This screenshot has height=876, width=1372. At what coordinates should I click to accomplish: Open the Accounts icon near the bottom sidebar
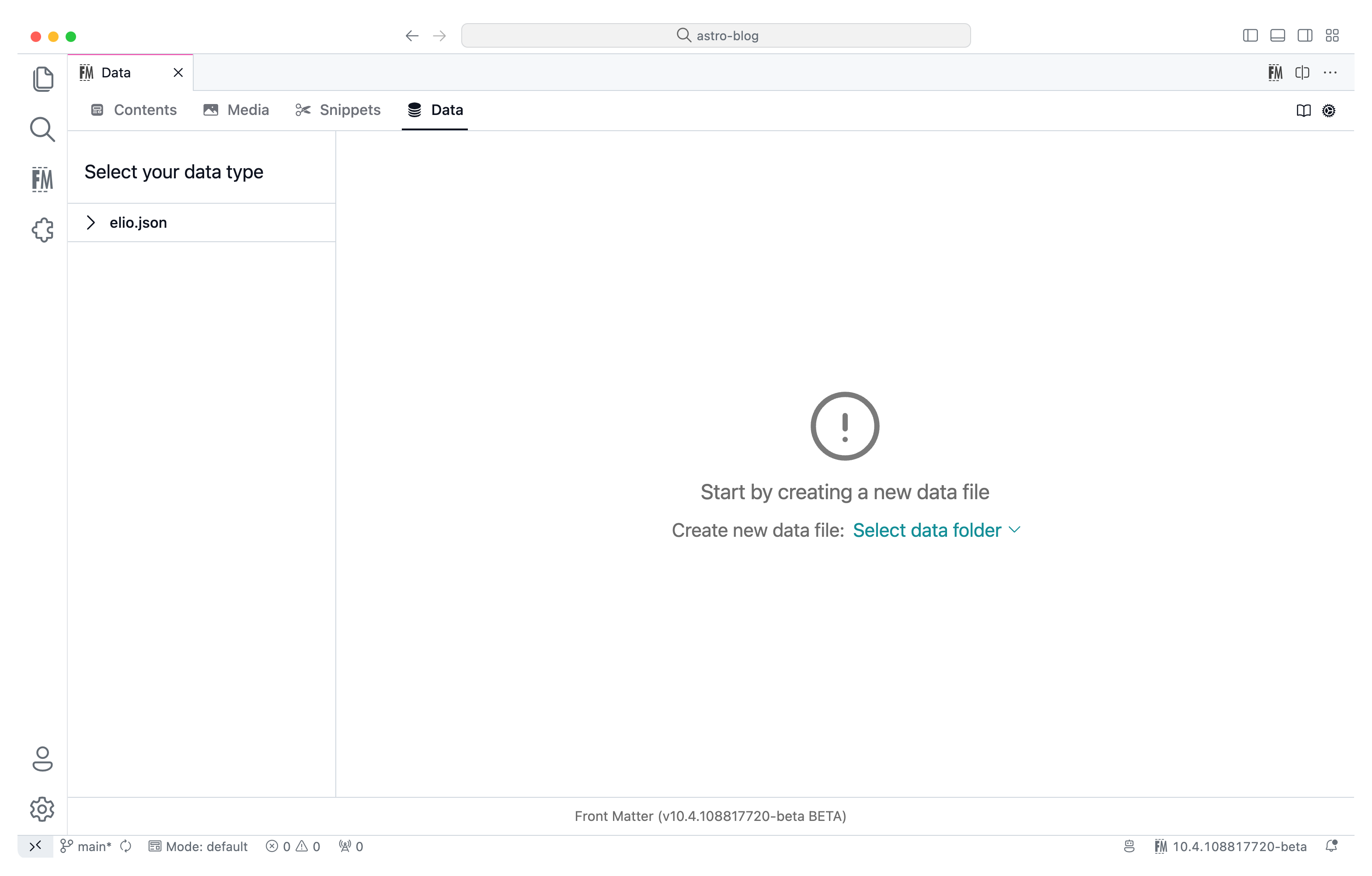[43, 760]
